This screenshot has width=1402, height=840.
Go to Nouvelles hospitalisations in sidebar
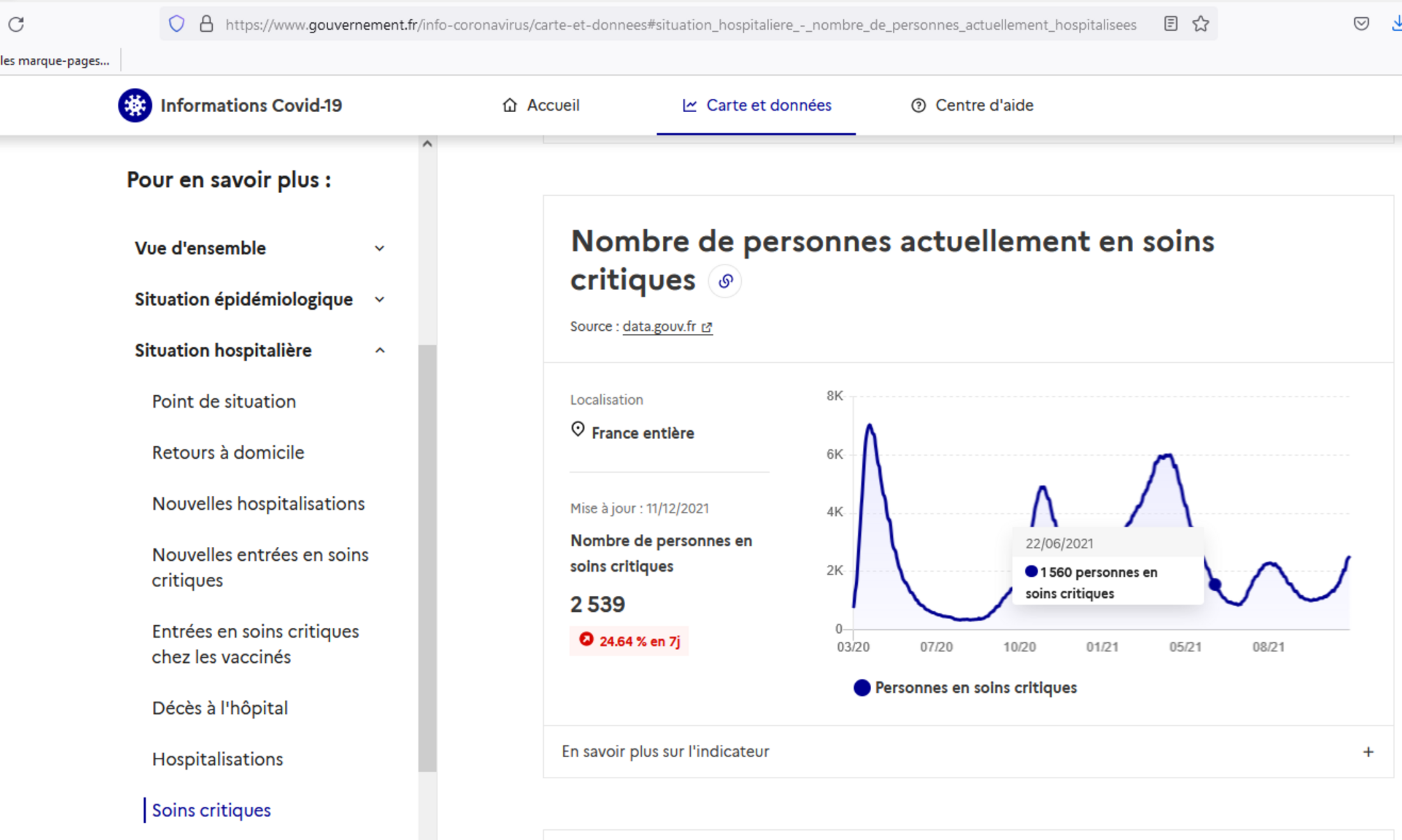(x=258, y=503)
